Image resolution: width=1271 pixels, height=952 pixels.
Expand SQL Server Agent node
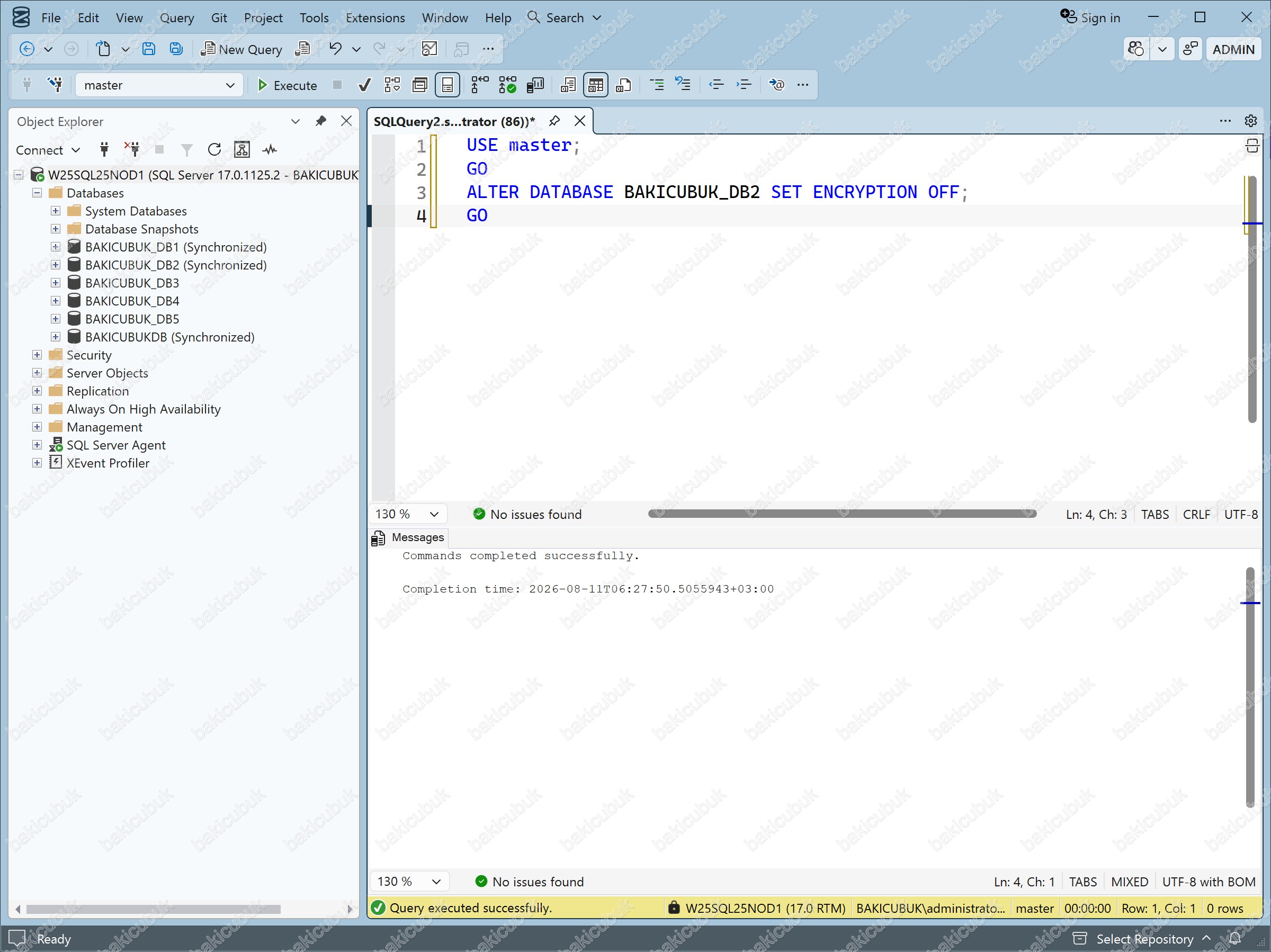[x=37, y=445]
